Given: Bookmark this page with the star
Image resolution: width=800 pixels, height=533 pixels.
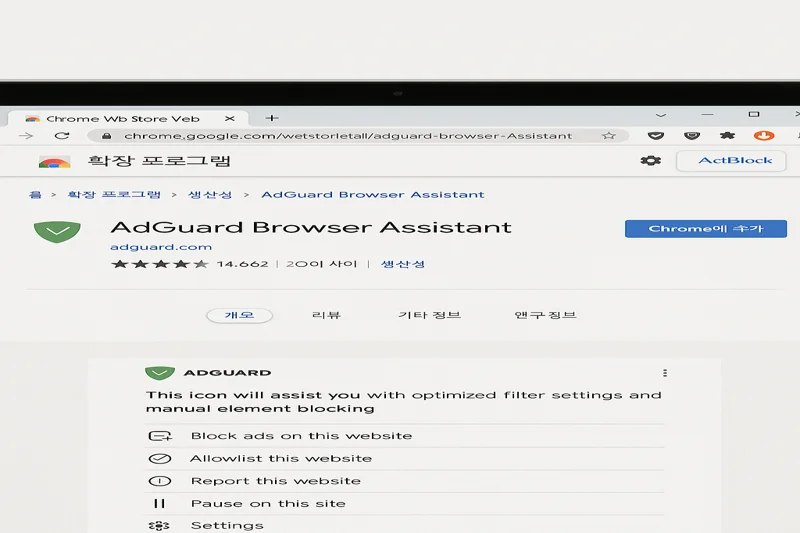Looking at the screenshot, I should (x=608, y=136).
